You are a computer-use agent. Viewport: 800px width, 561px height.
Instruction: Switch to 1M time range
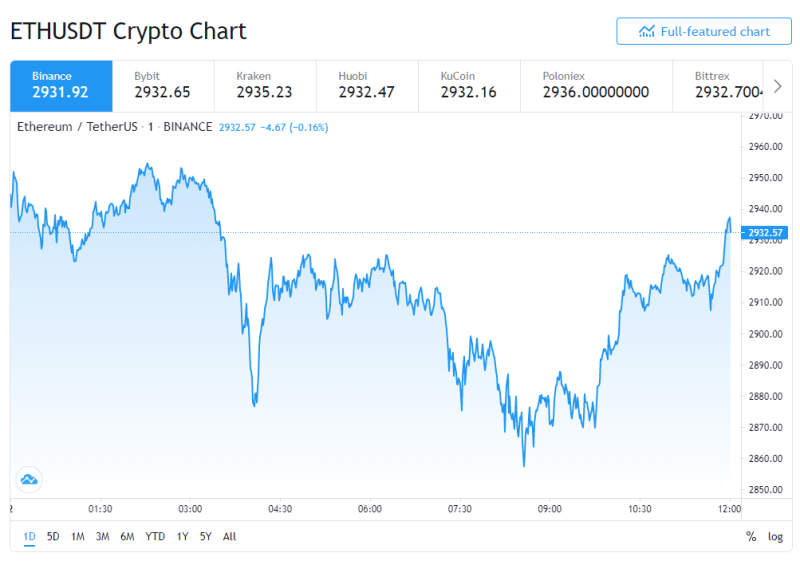pos(78,537)
